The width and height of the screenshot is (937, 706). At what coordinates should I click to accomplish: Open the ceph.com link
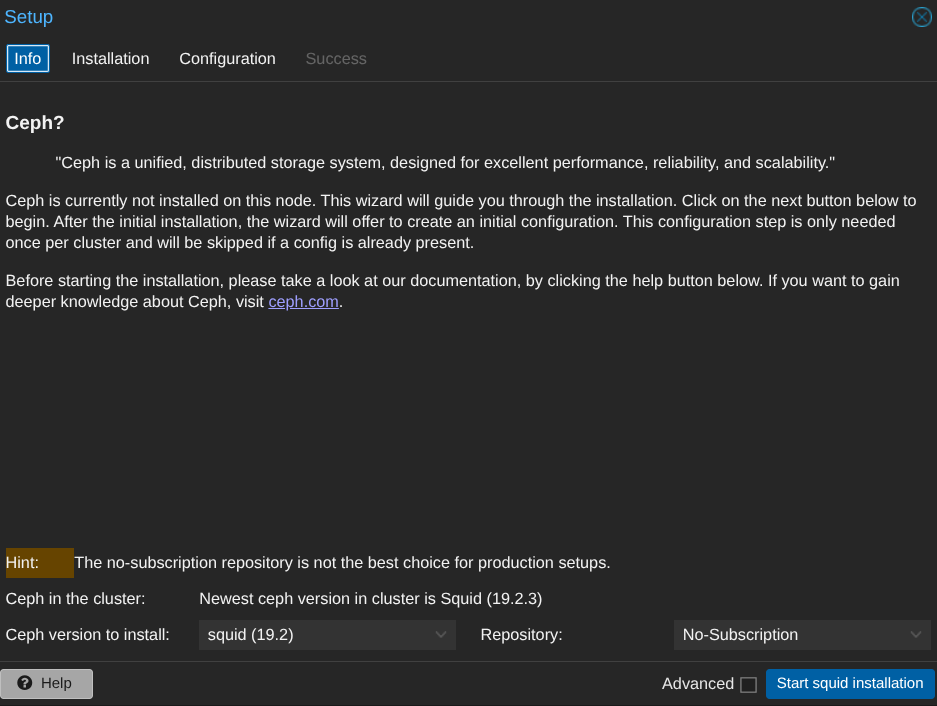coord(304,302)
